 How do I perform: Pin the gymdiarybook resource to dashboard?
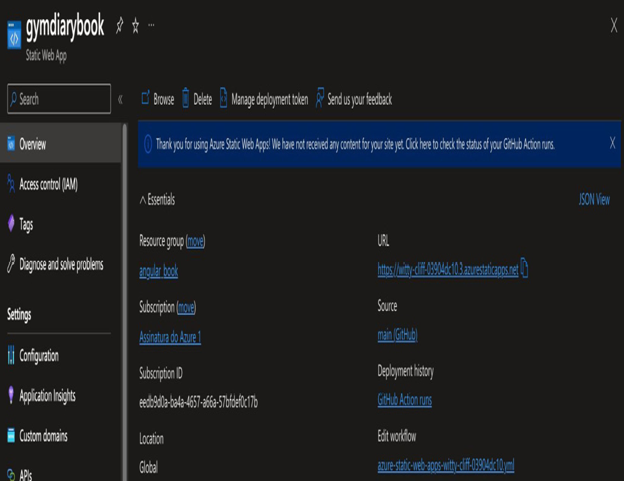pos(119,26)
